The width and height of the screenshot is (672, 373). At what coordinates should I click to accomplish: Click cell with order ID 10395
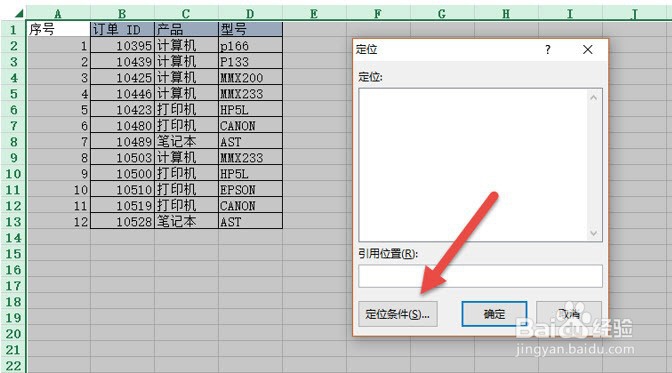click(122, 45)
